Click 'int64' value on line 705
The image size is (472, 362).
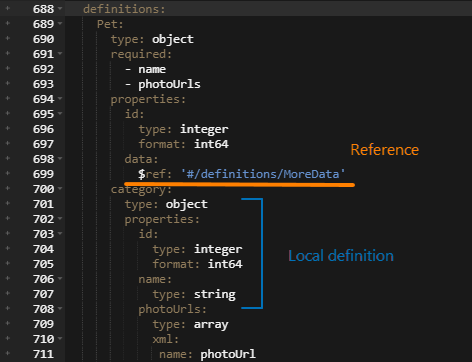(225, 264)
